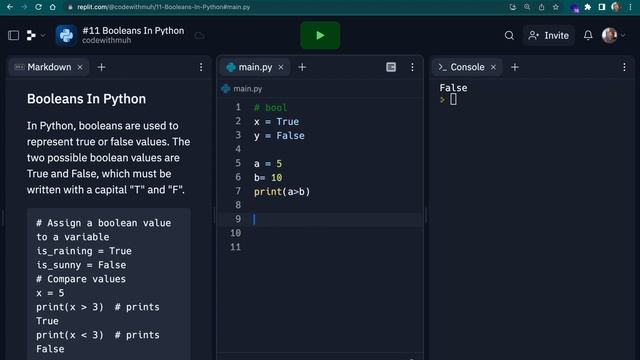Run the code with the green play button

click(x=320, y=36)
